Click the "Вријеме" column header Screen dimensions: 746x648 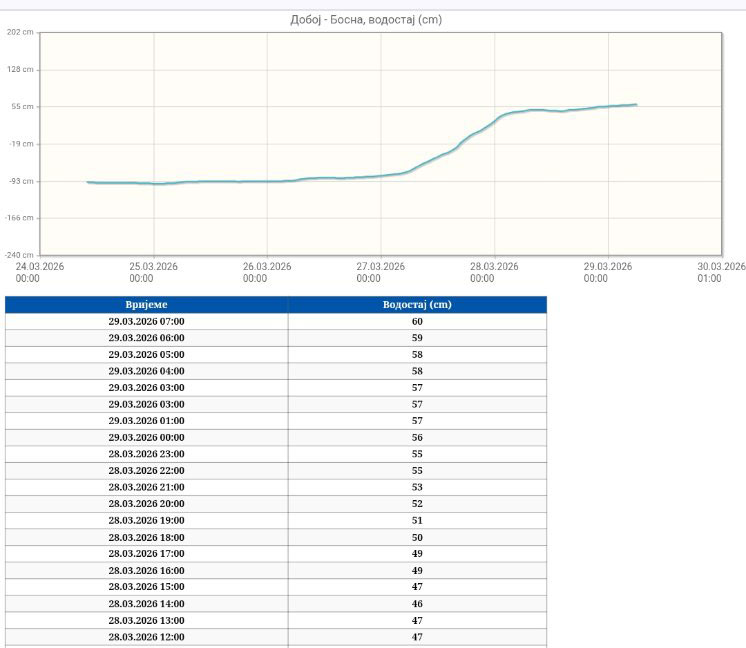pos(146,304)
